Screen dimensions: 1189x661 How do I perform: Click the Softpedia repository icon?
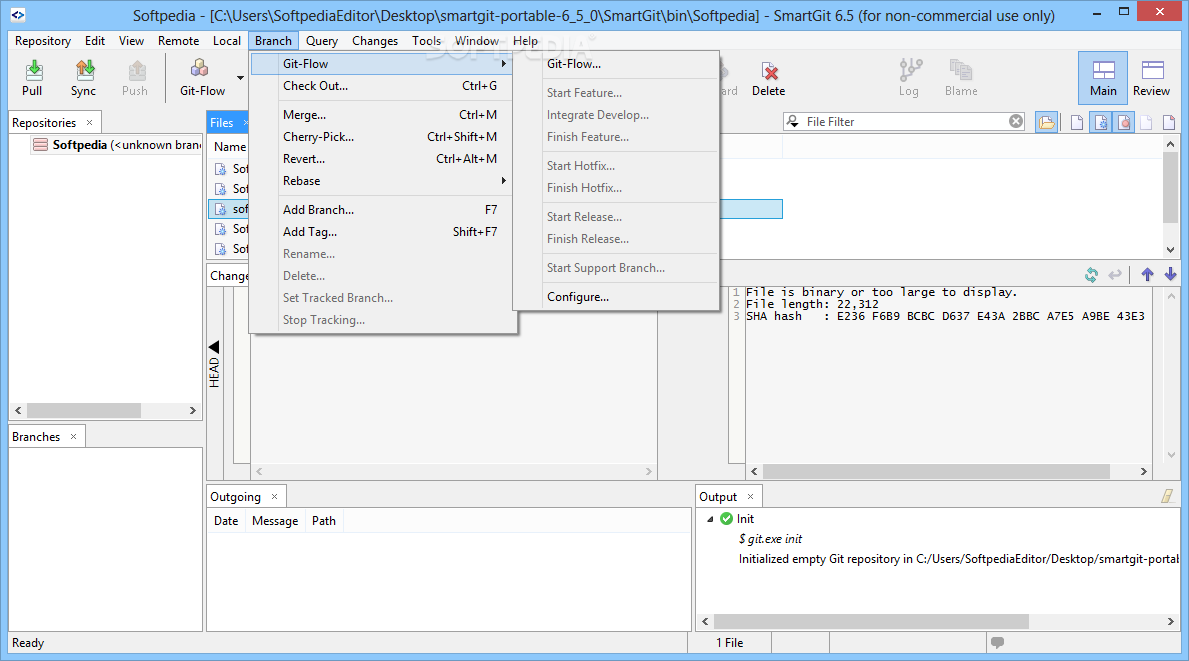pos(40,145)
